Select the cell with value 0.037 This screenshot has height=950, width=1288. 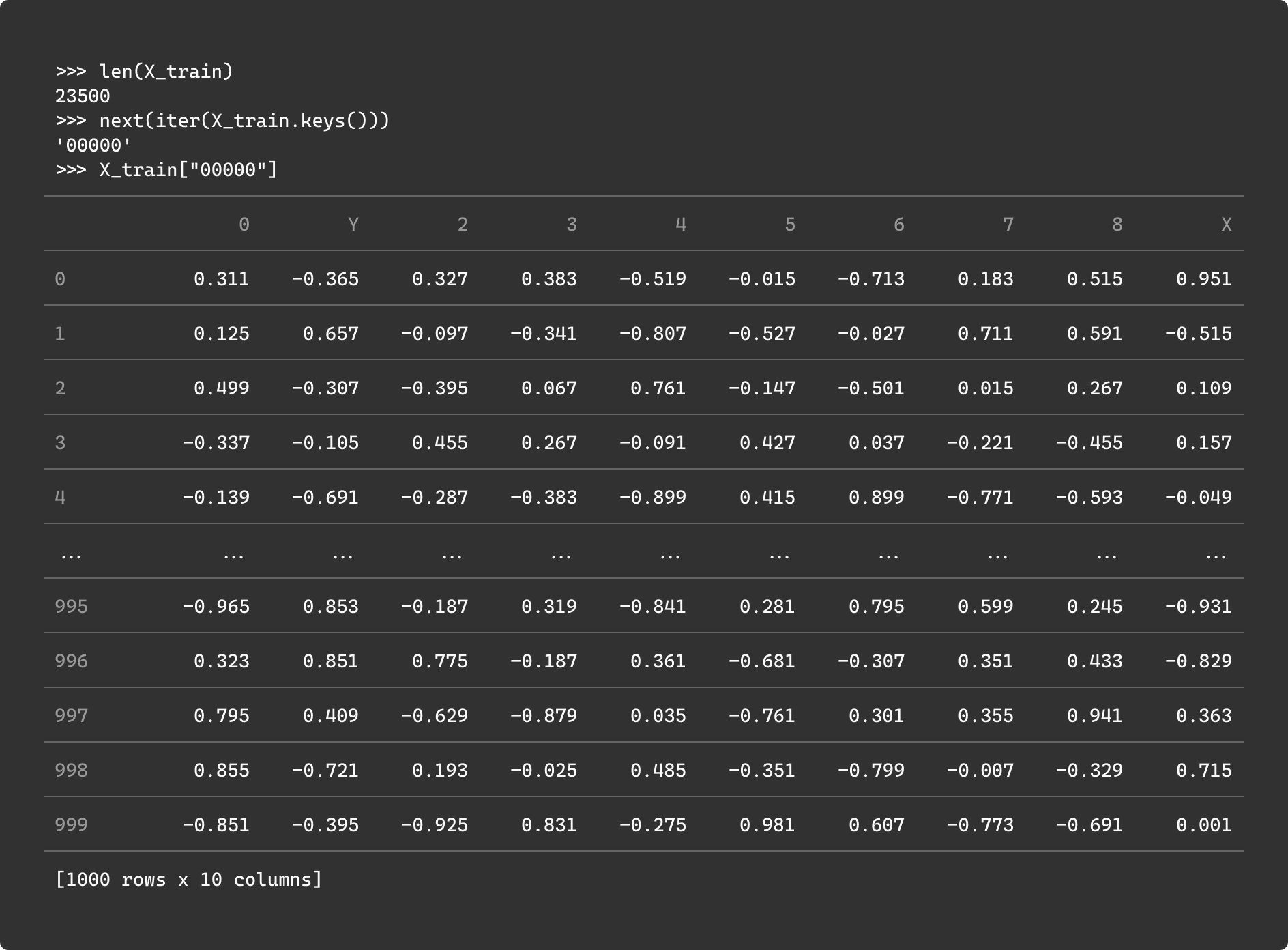click(876, 443)
